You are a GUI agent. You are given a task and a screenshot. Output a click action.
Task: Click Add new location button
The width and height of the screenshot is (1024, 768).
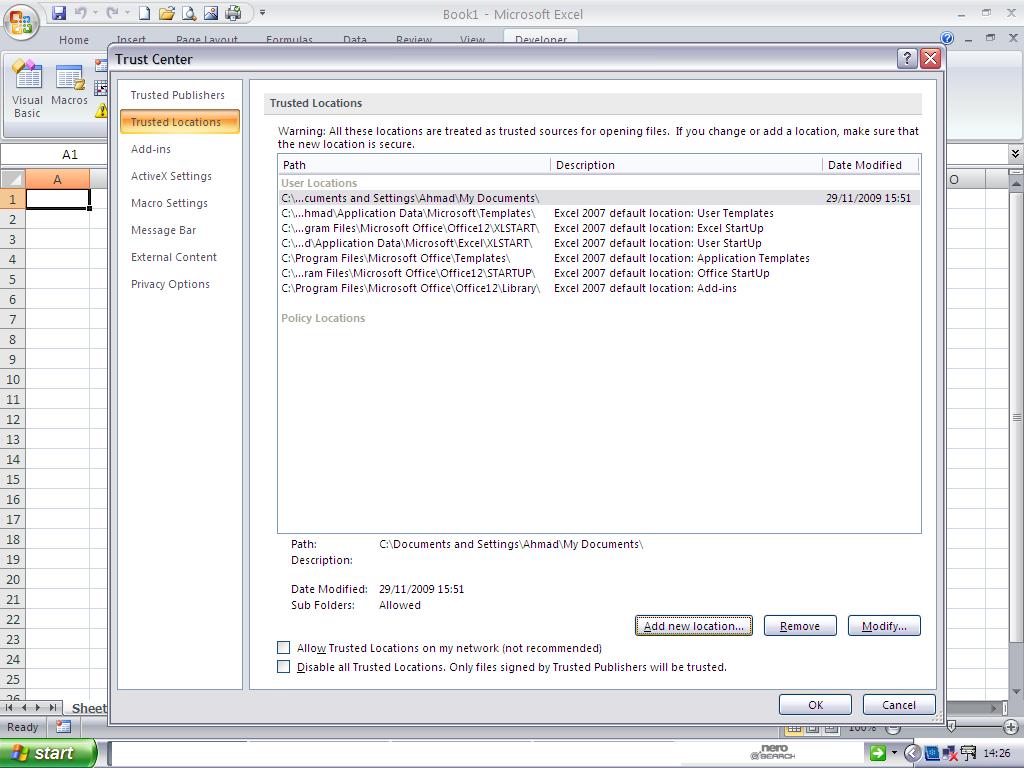coord(694,626)
